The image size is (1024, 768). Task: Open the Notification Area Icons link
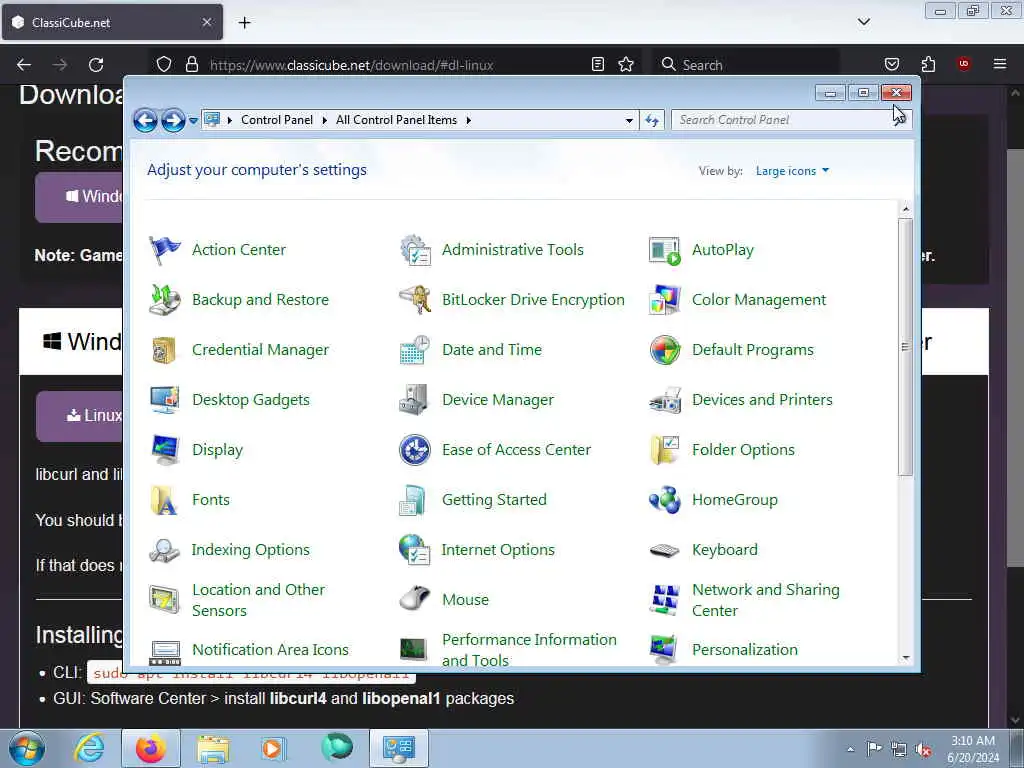click(x=270, y=650)
